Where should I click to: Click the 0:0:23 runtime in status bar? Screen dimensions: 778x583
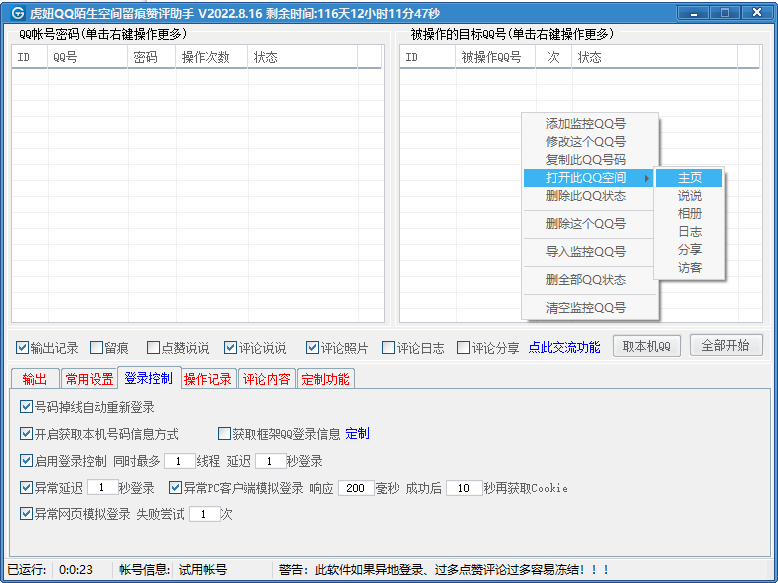(x=76, y=570)
